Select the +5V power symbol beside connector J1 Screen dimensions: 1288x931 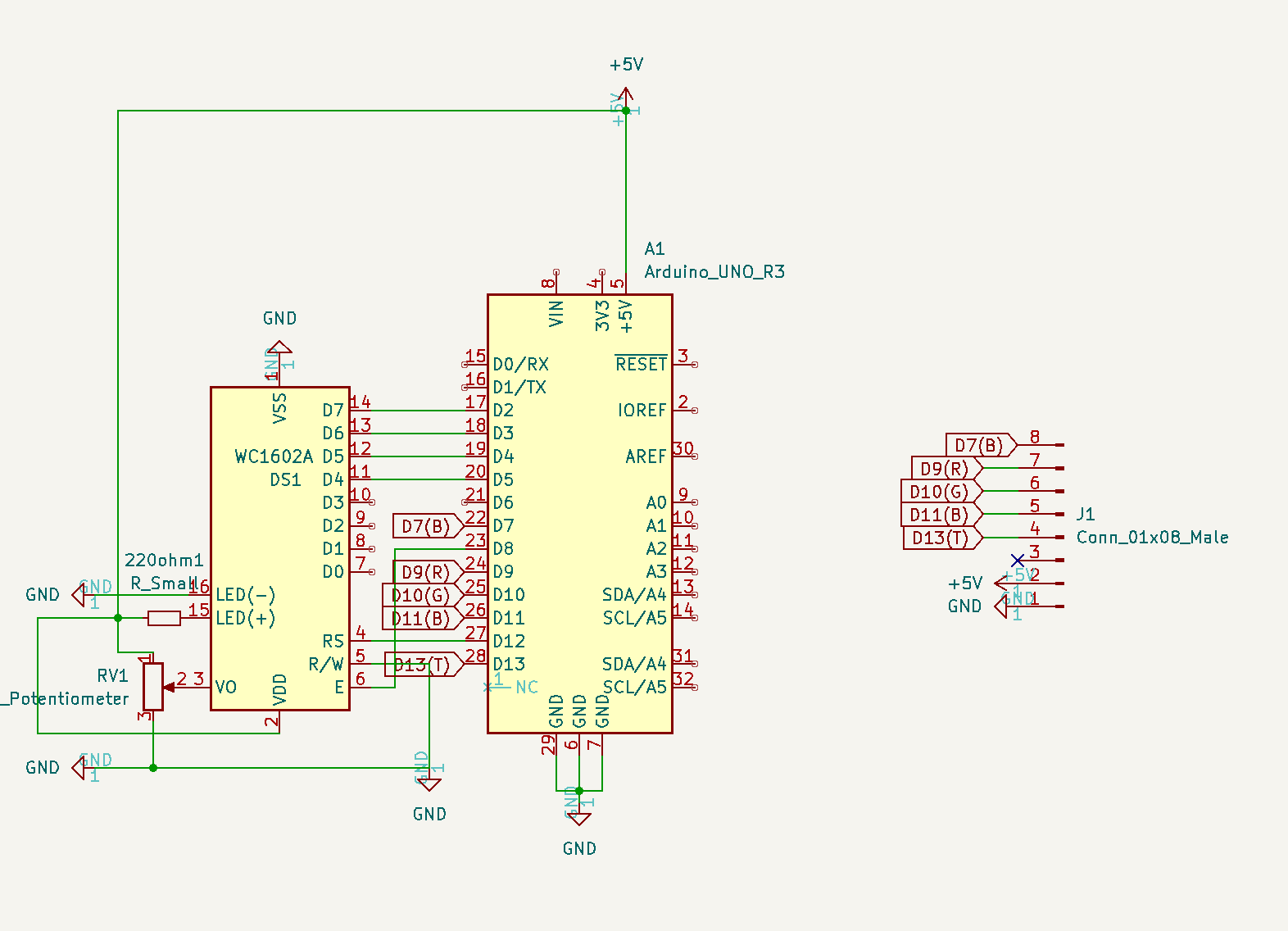[x=1001, y=584]
